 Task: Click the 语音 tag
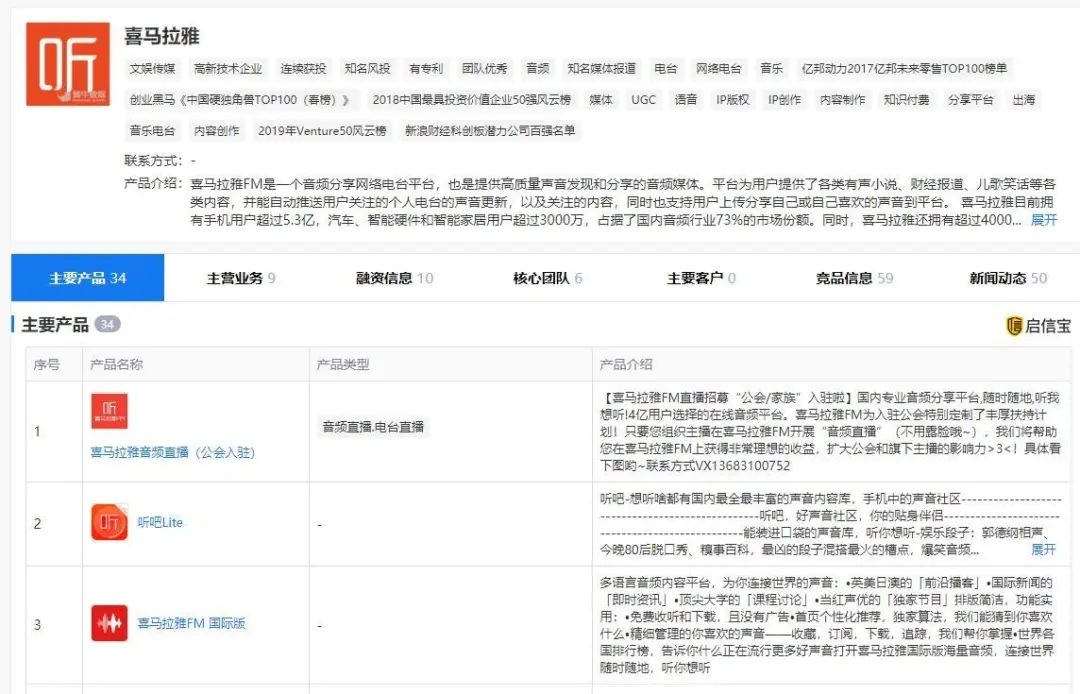[x=686, y=100]
